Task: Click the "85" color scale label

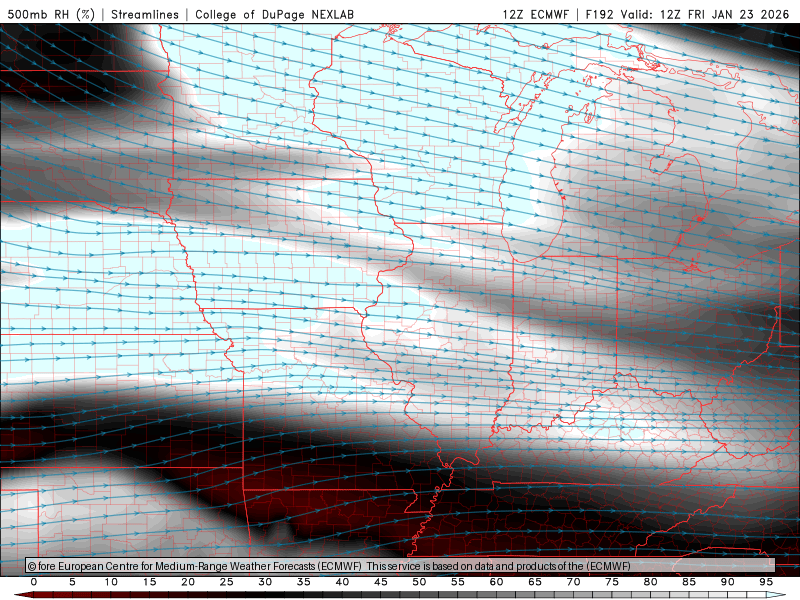Action: (689, 582)
